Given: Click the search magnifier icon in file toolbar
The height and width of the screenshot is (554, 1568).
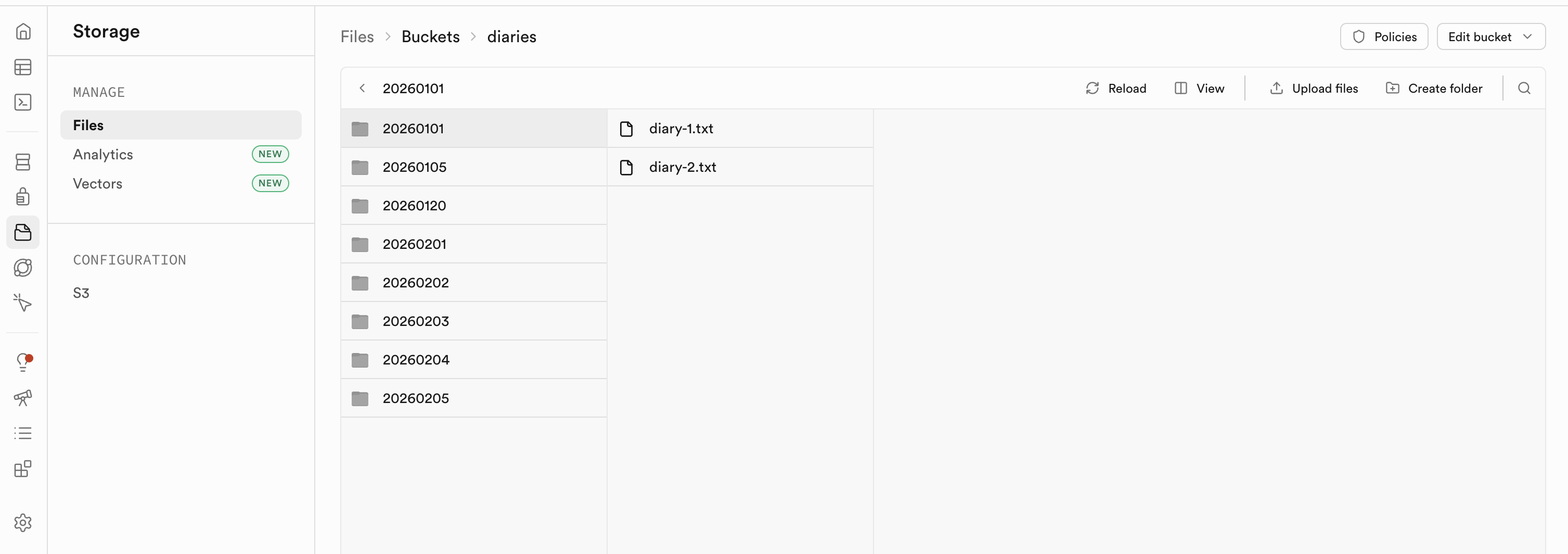Looking at the screenshot, I should [1524, 89].
